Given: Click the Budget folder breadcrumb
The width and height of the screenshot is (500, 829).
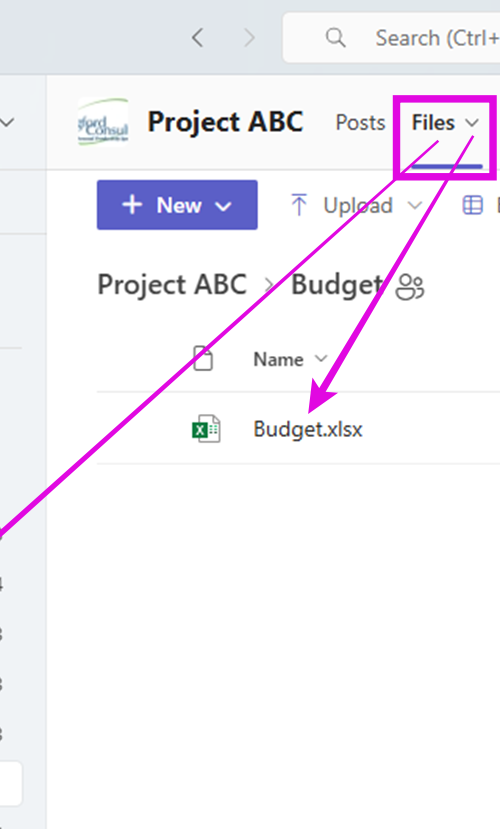Looking at the screenshot, I should click(x=337, y=285).
